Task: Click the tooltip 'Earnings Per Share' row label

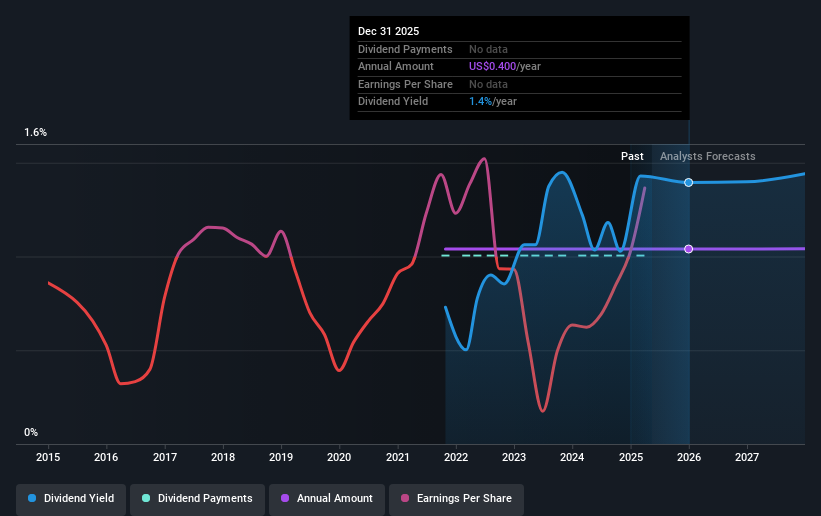Action: tap(405, 84)
